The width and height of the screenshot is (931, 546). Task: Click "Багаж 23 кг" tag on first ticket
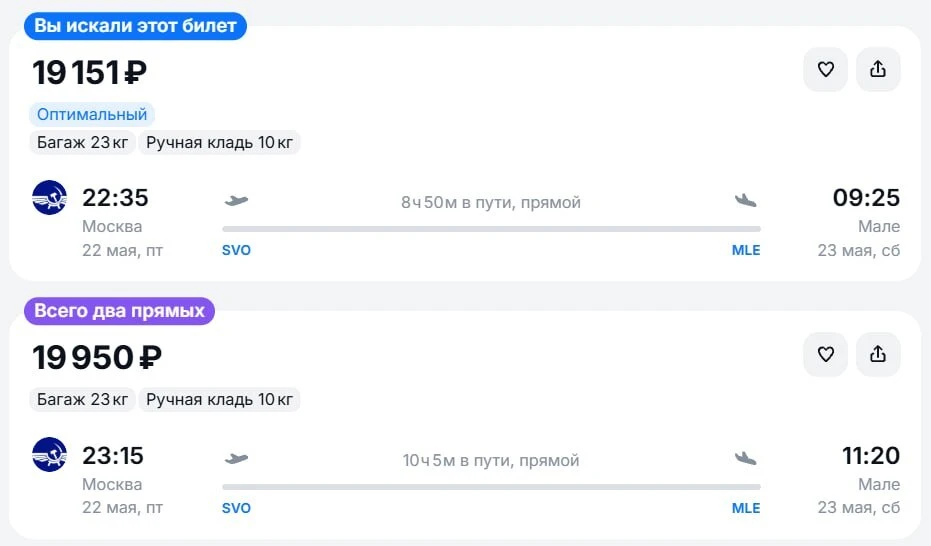pyautogui.click(x=83, y=142)
